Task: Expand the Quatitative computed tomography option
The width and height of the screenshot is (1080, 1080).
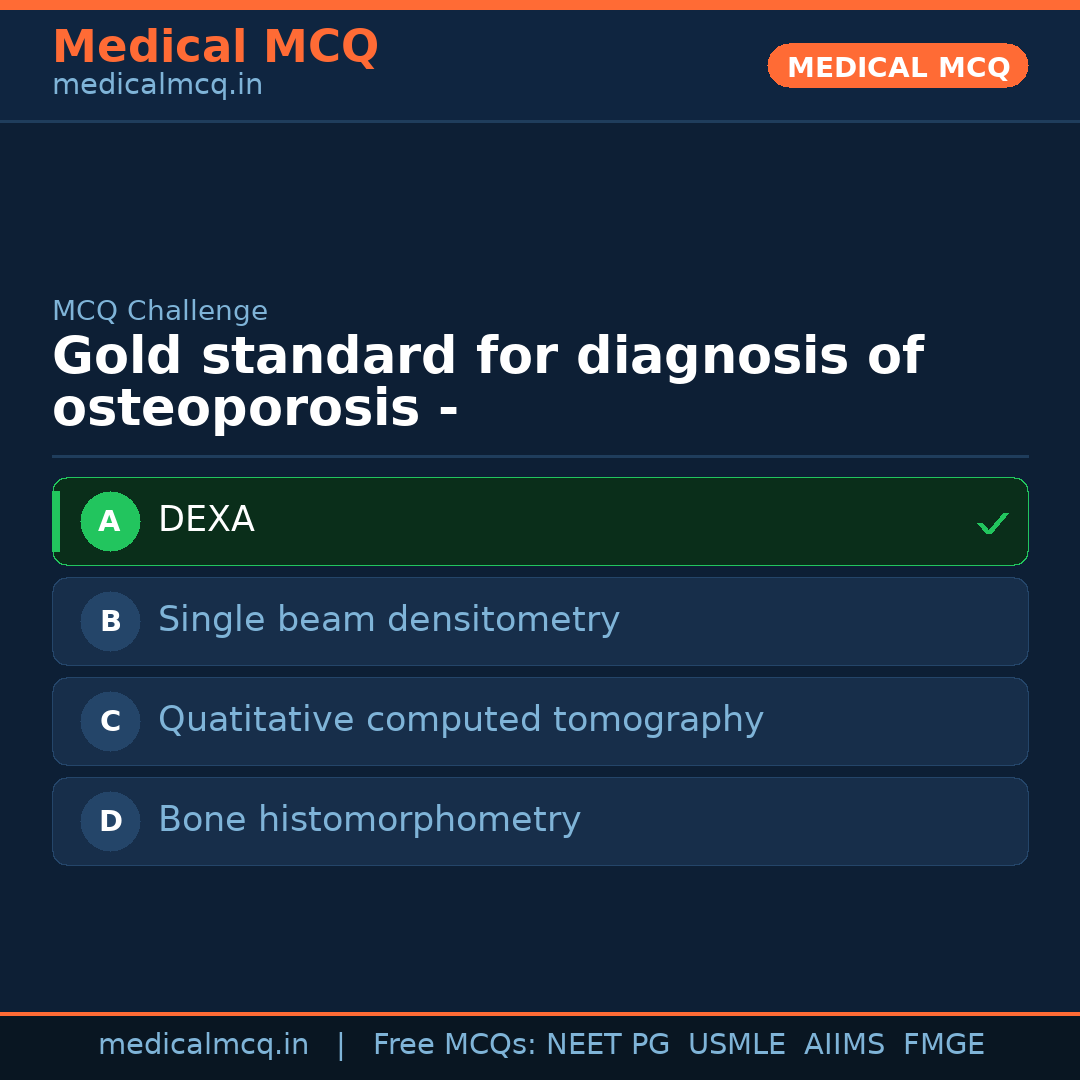Action: click(x=540, y=721)
